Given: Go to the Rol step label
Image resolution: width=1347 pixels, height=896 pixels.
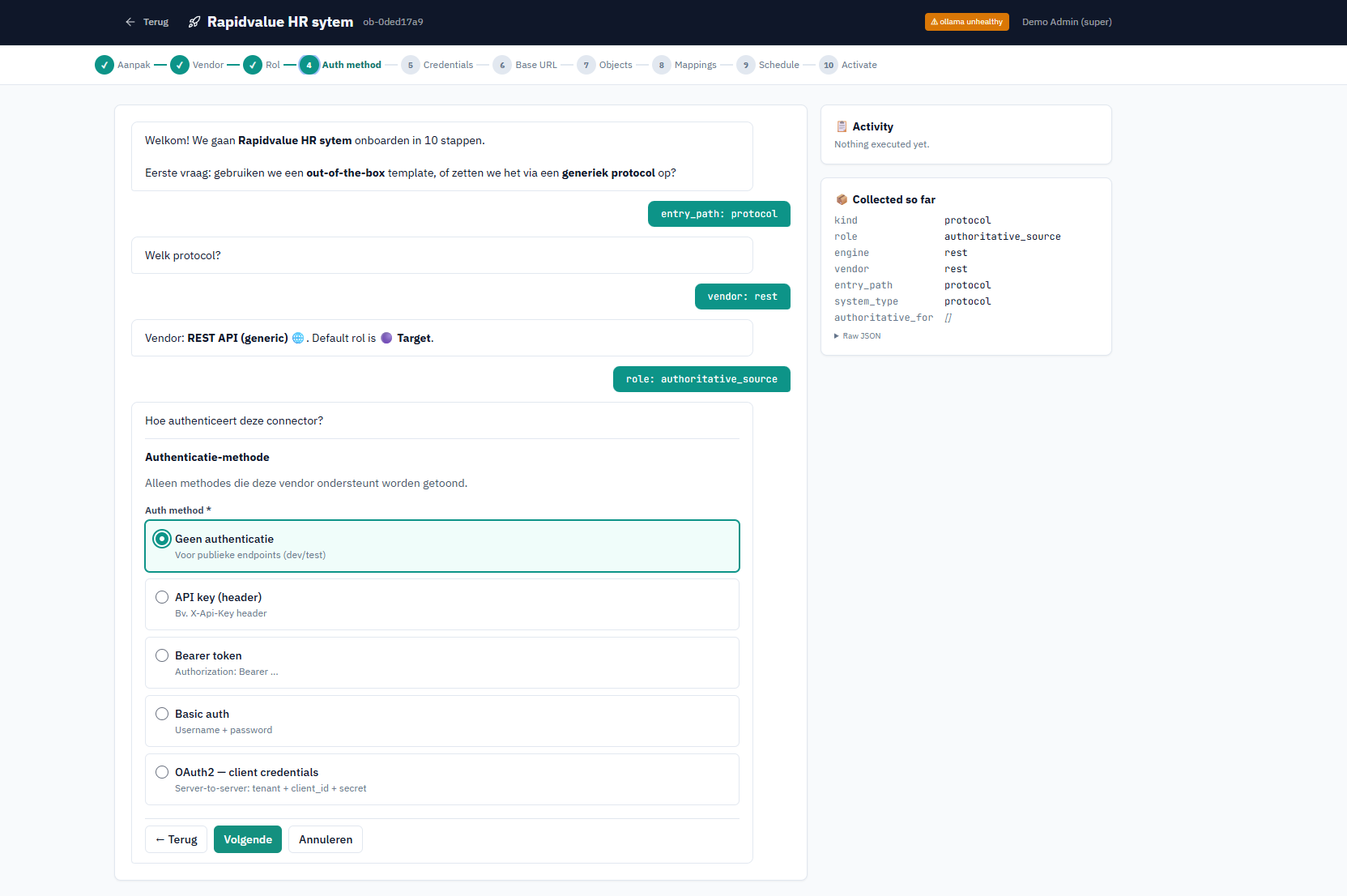Looking at the screenshot, I should [273, 65].
